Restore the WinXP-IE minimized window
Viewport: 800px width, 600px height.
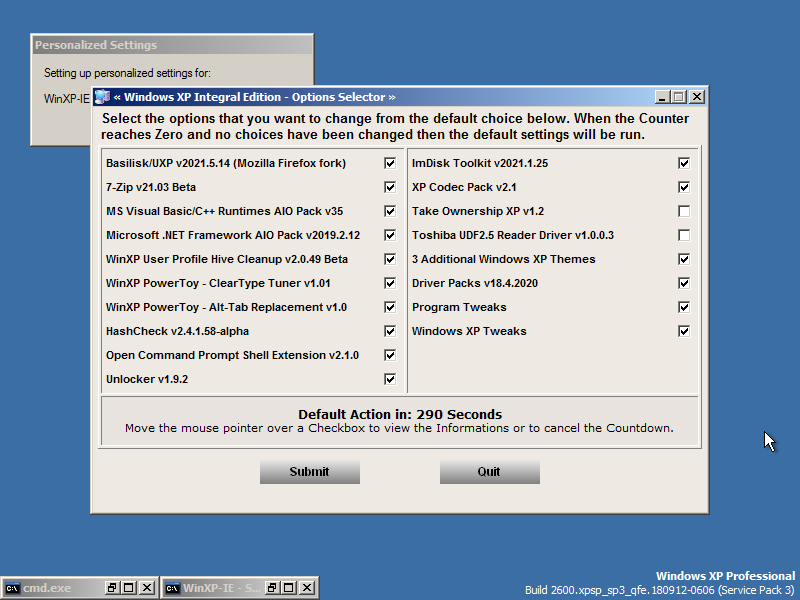[271, 588]
